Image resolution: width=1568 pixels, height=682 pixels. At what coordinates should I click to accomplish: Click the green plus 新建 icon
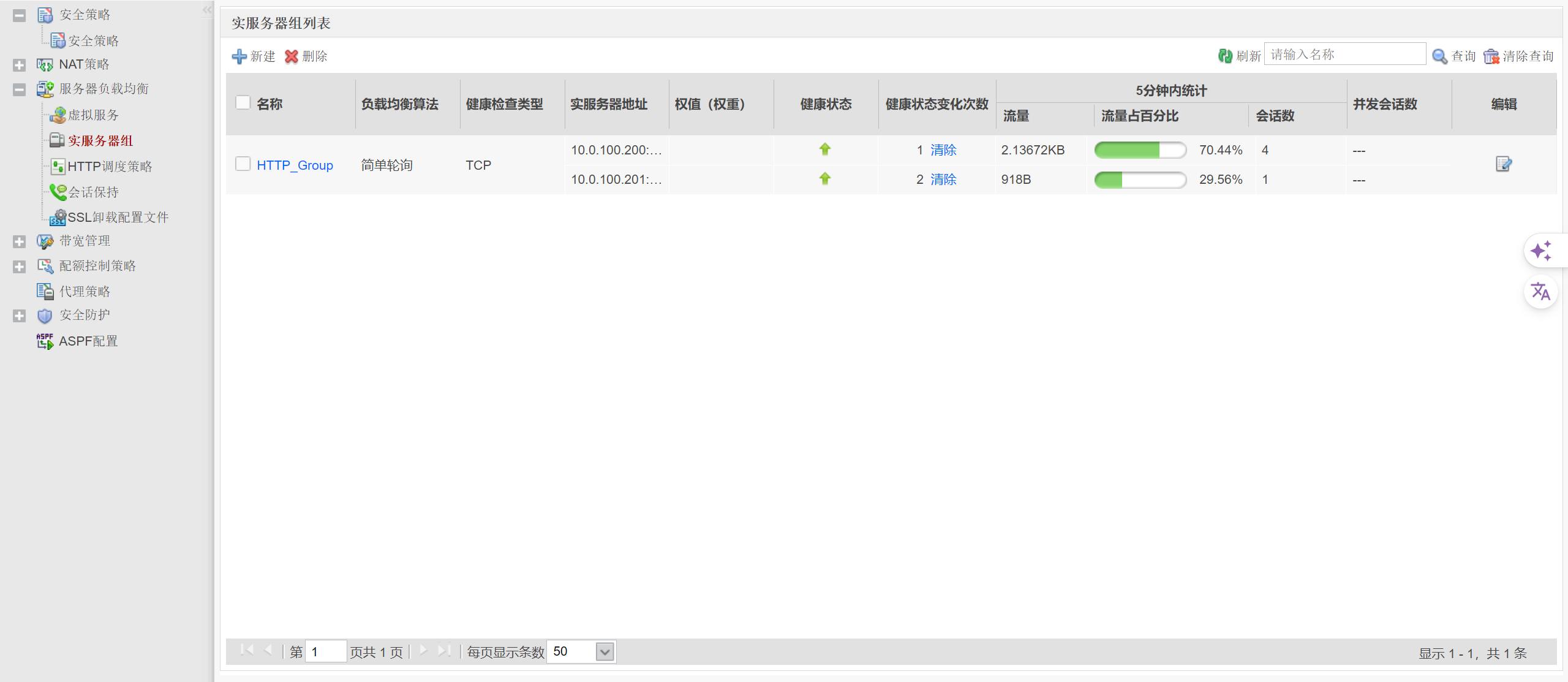click(x=239, y=56)
